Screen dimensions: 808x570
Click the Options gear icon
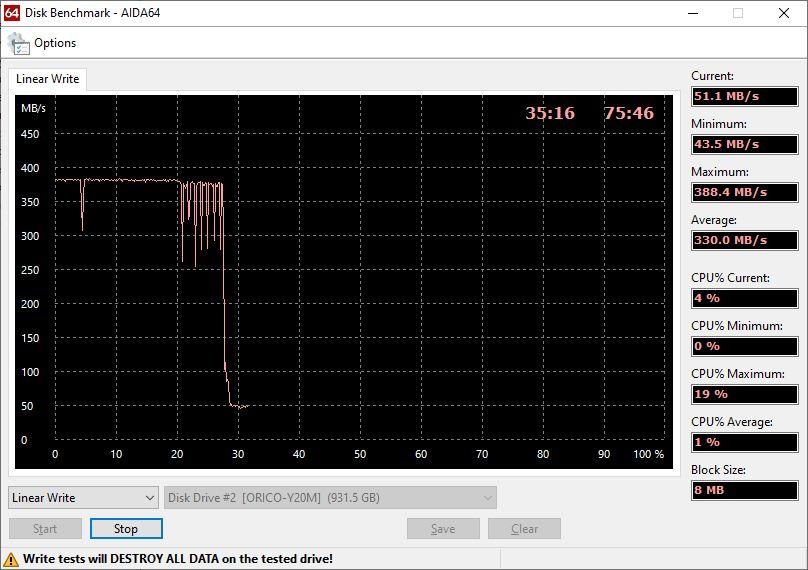point(19,44)
